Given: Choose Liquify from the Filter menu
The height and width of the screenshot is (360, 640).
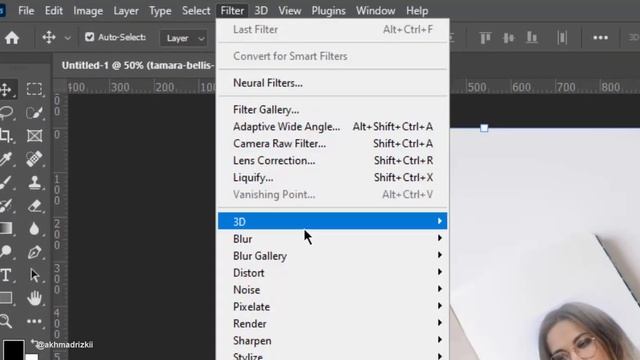Looking at the screenshot, I should click(332, 178).
